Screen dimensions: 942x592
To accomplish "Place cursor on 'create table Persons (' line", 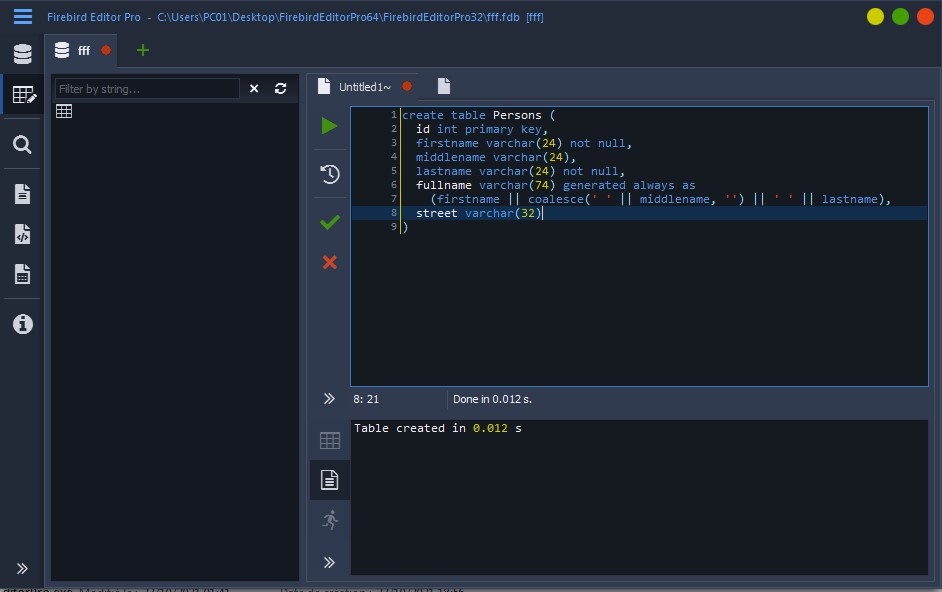I will coord(479,115).
